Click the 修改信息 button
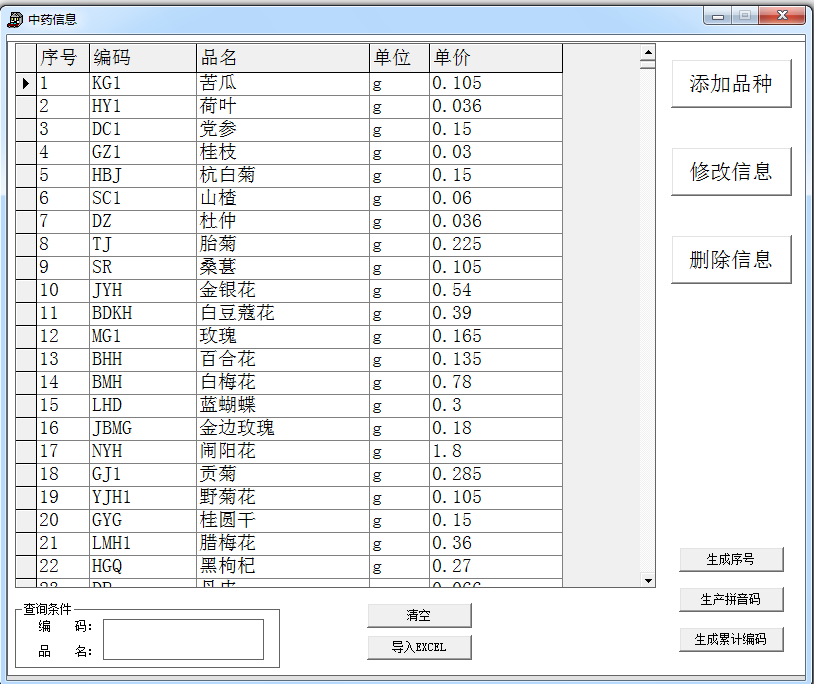Image resolution: width=814 pixels, height=684 pixels. point(731,172)
